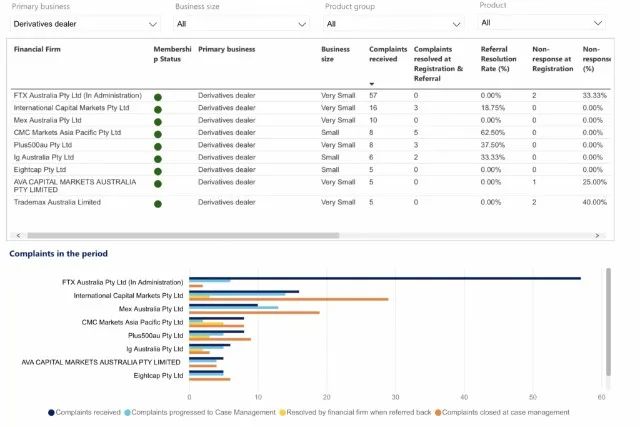Click Mex Australia status green dot
The height and width of the screenshot is (427, 640).
[158, 122]
